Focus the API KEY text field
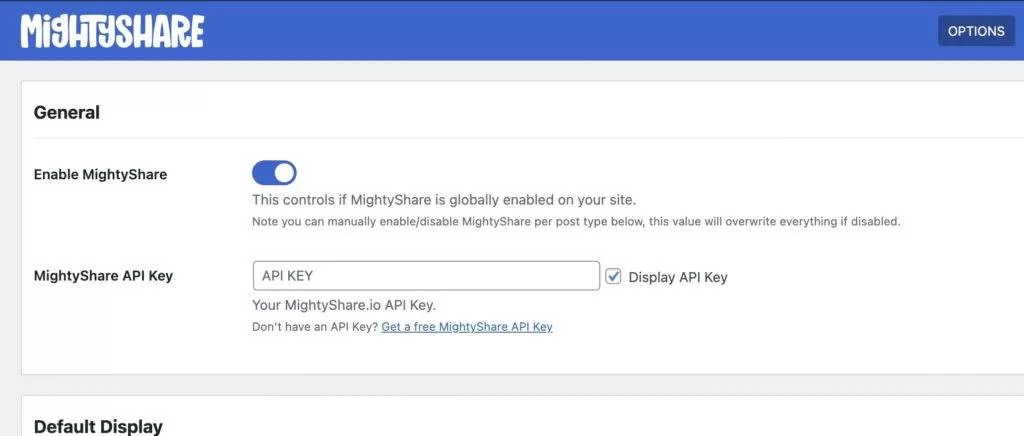Screen dimensions: 1024x436 pos(426,276)
